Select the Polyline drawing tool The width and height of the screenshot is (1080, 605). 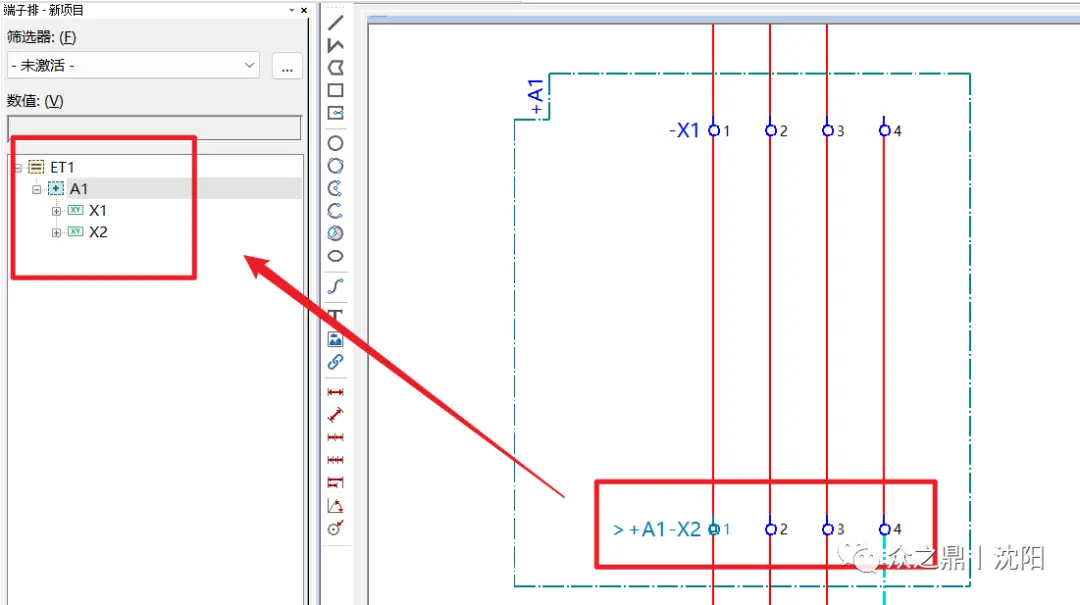coord(335,45)
